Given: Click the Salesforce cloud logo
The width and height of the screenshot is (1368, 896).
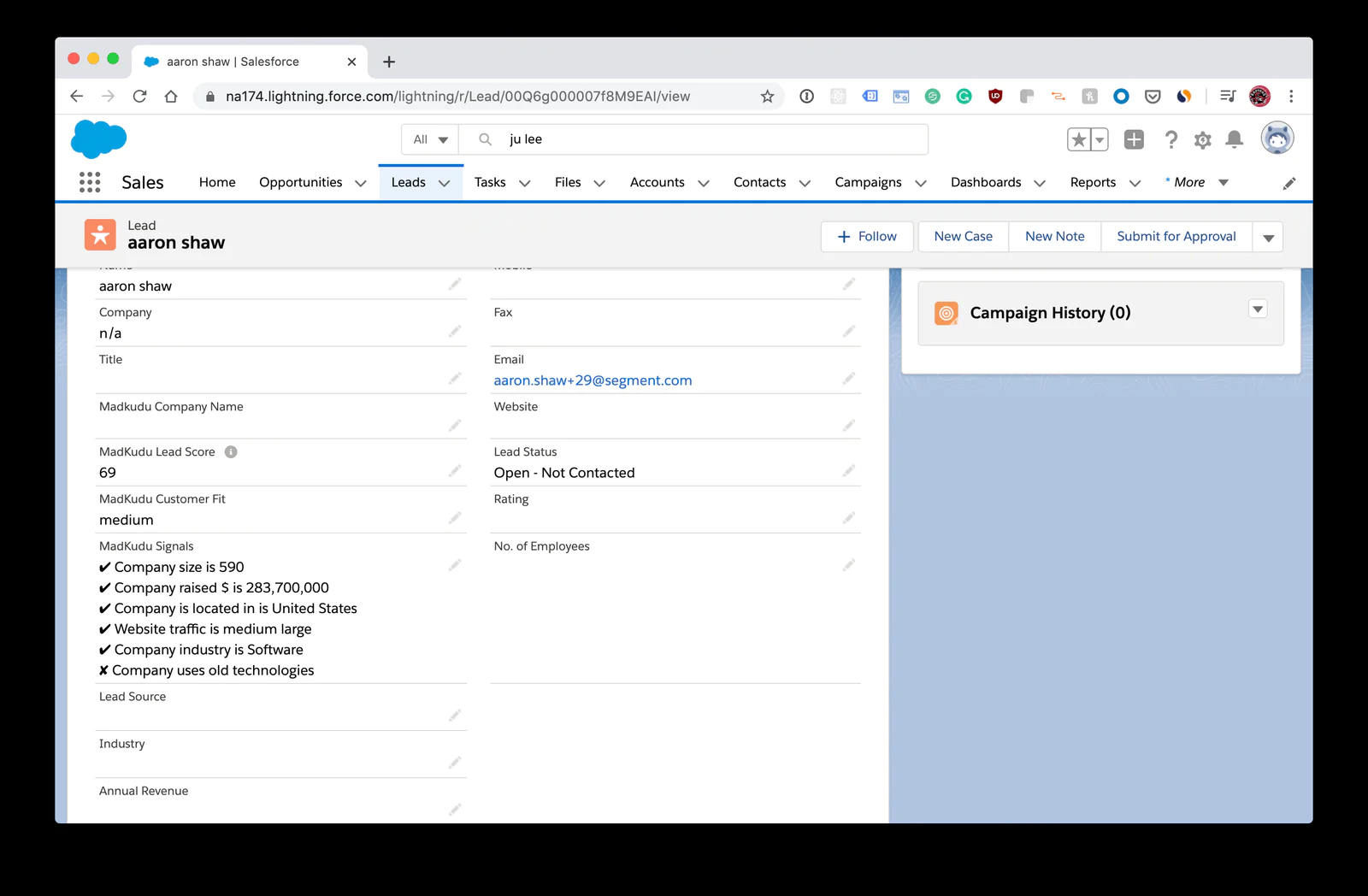Looking at the screenshot, I should click(98, 139).
